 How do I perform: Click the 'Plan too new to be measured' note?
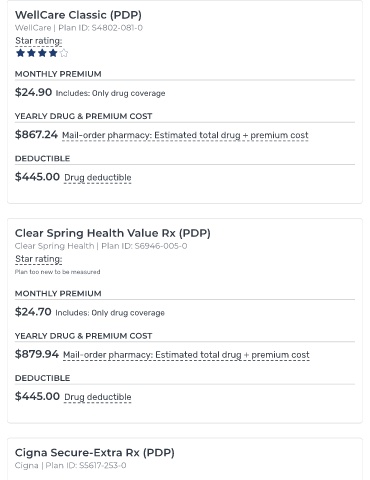click(57, 272)
